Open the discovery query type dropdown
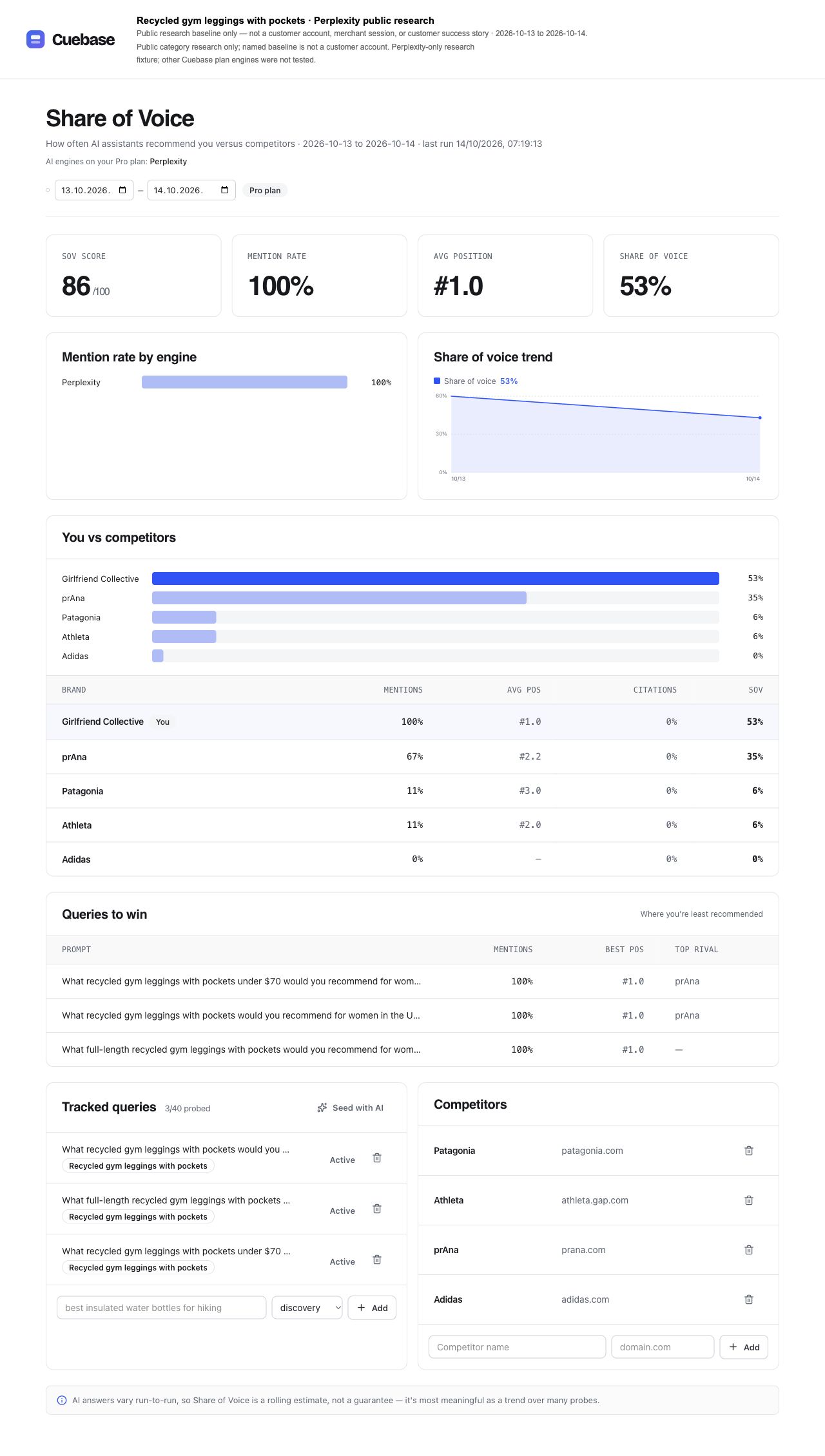This screenshot has height=1456, width=825. pyautogui.click(x=307, y=1307)
